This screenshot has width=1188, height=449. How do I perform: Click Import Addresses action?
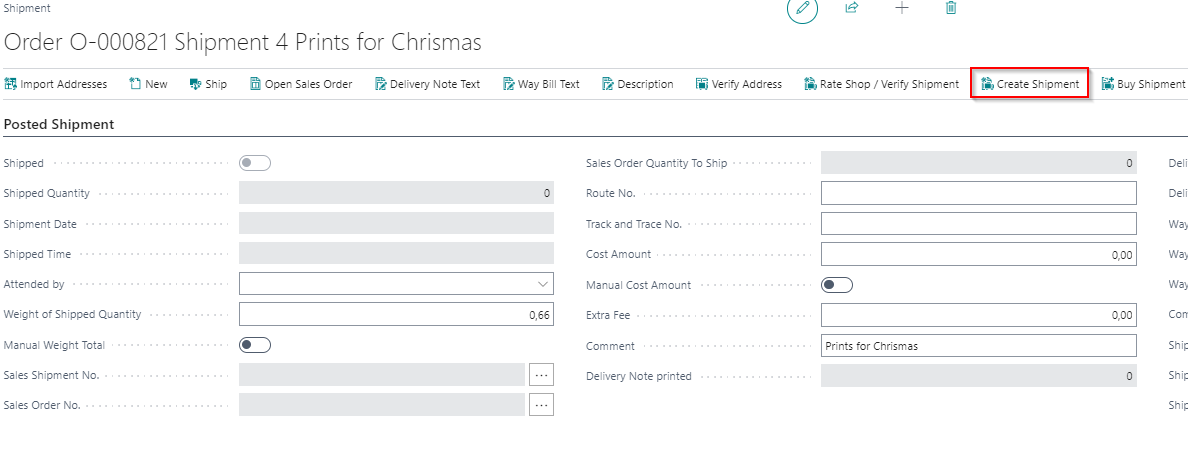coord(56,84)
